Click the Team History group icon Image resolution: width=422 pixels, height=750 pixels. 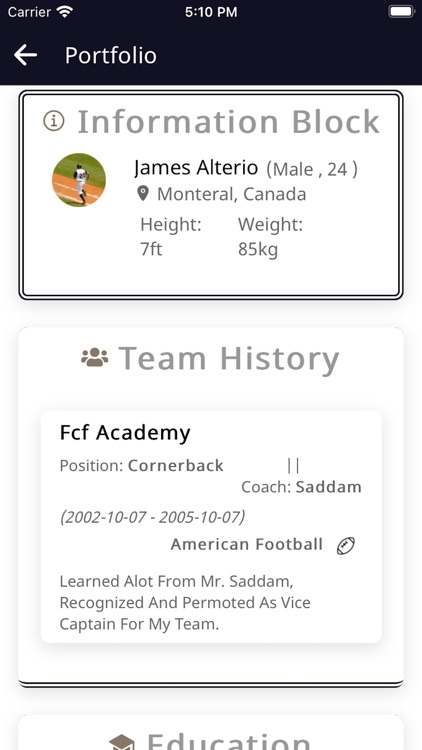95,357
